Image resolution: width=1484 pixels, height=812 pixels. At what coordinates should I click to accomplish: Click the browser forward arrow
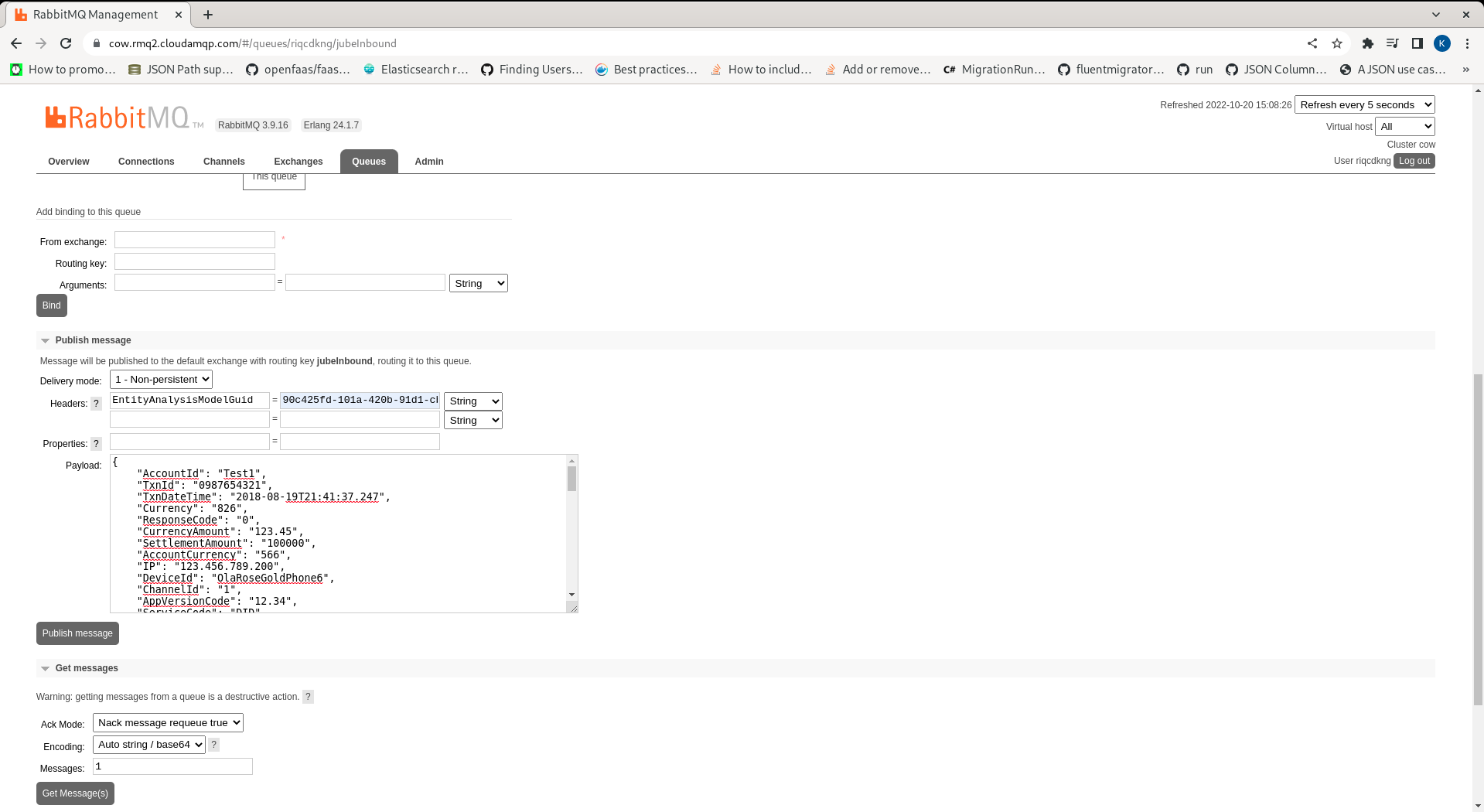pos(41,43)
